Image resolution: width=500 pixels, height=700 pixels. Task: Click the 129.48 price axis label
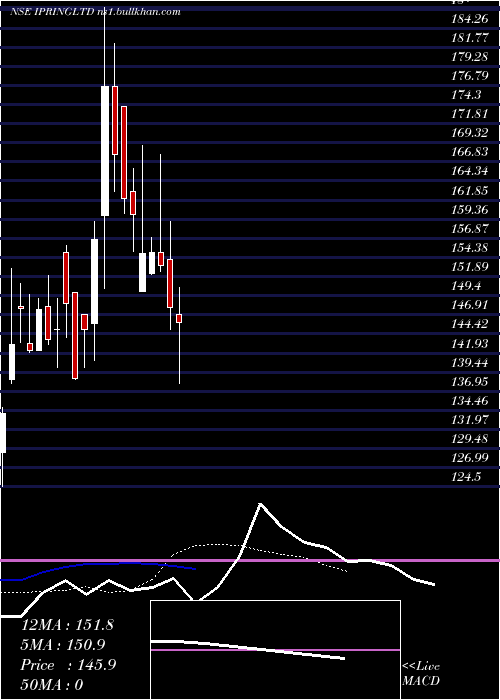click(x=470, y=439)
